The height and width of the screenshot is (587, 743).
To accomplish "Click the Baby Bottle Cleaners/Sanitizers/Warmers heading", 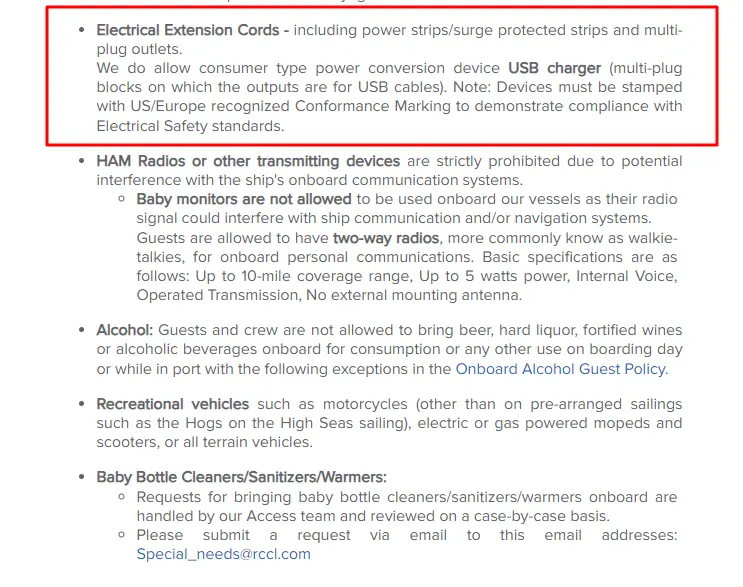I will (242, 477).
